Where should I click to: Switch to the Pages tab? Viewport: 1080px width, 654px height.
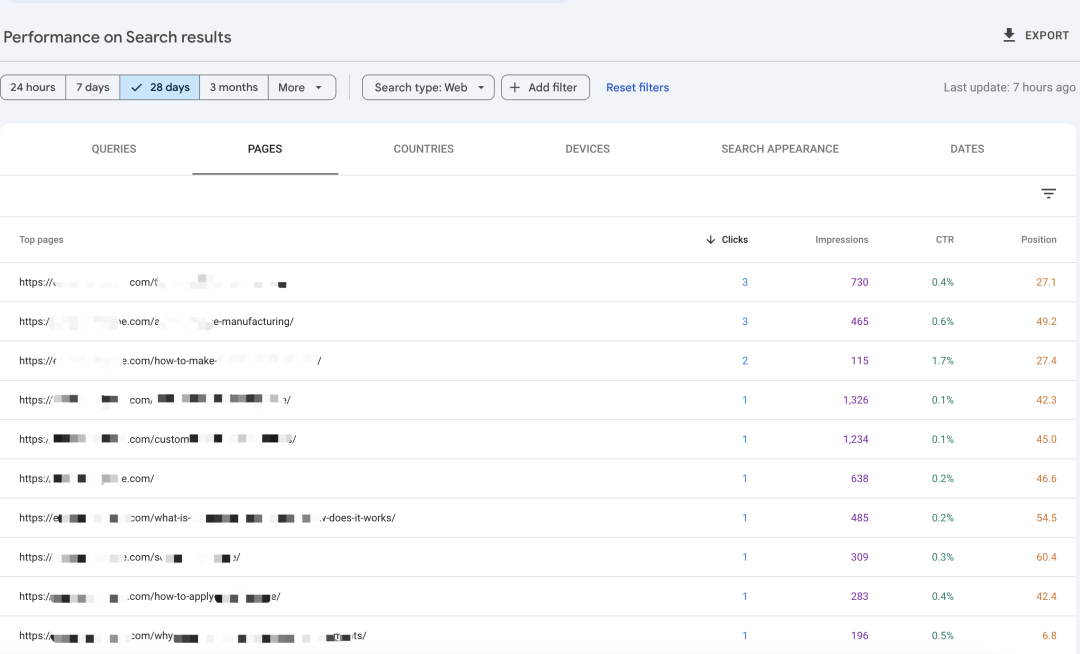[x=265, y=149]
